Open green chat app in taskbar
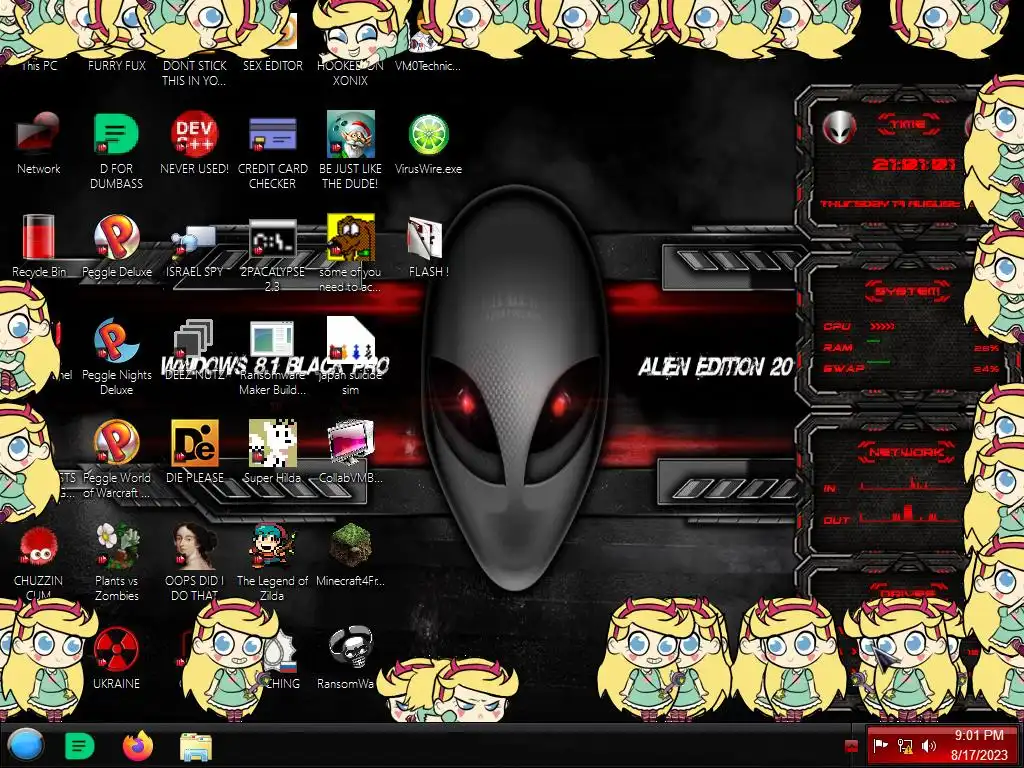Screen dimensions: 1024x768 click(x=80, y=746)
